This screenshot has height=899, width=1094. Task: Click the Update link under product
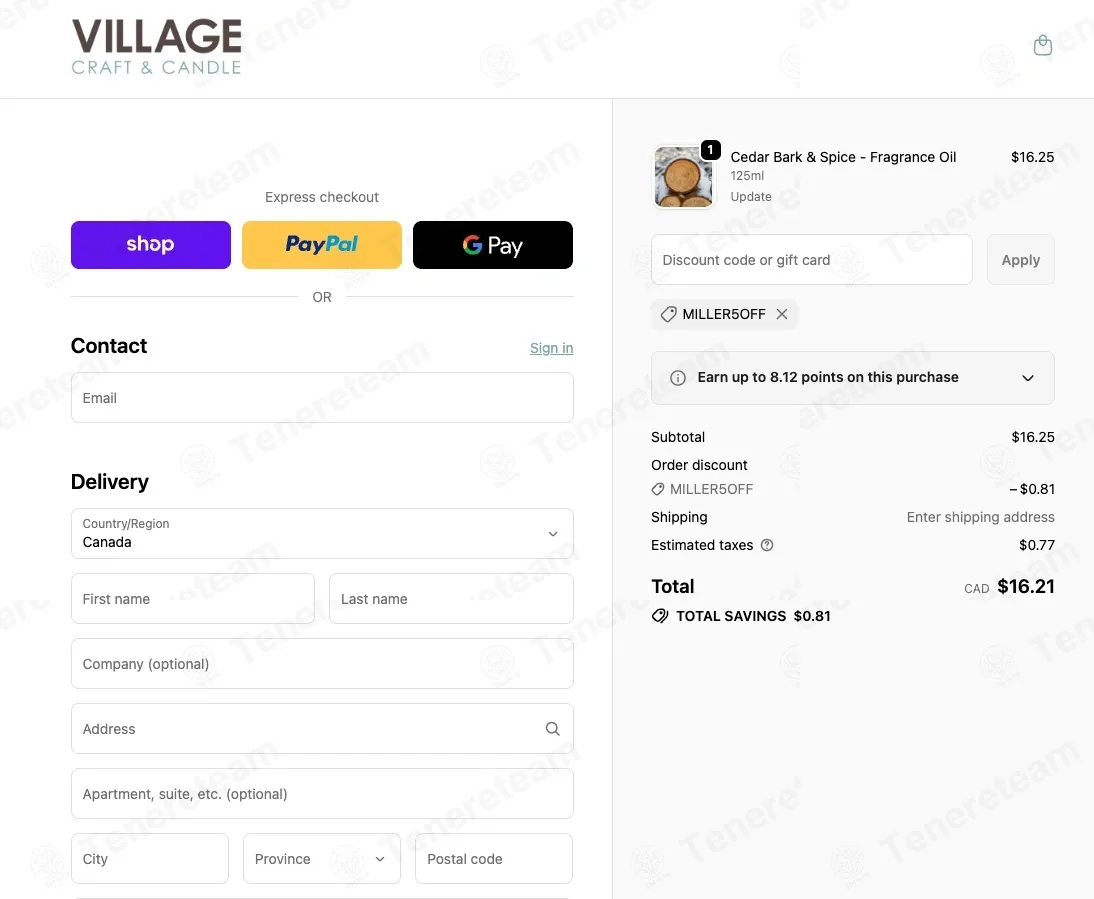(x=751, y=197)
